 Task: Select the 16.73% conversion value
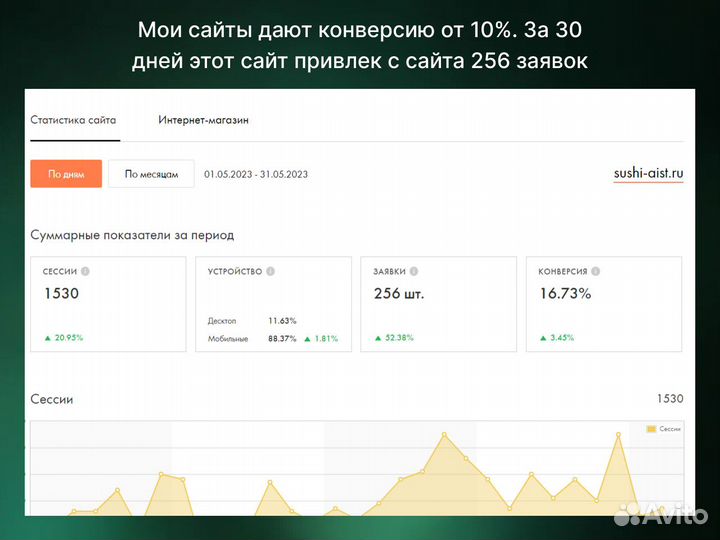(565, 294)
